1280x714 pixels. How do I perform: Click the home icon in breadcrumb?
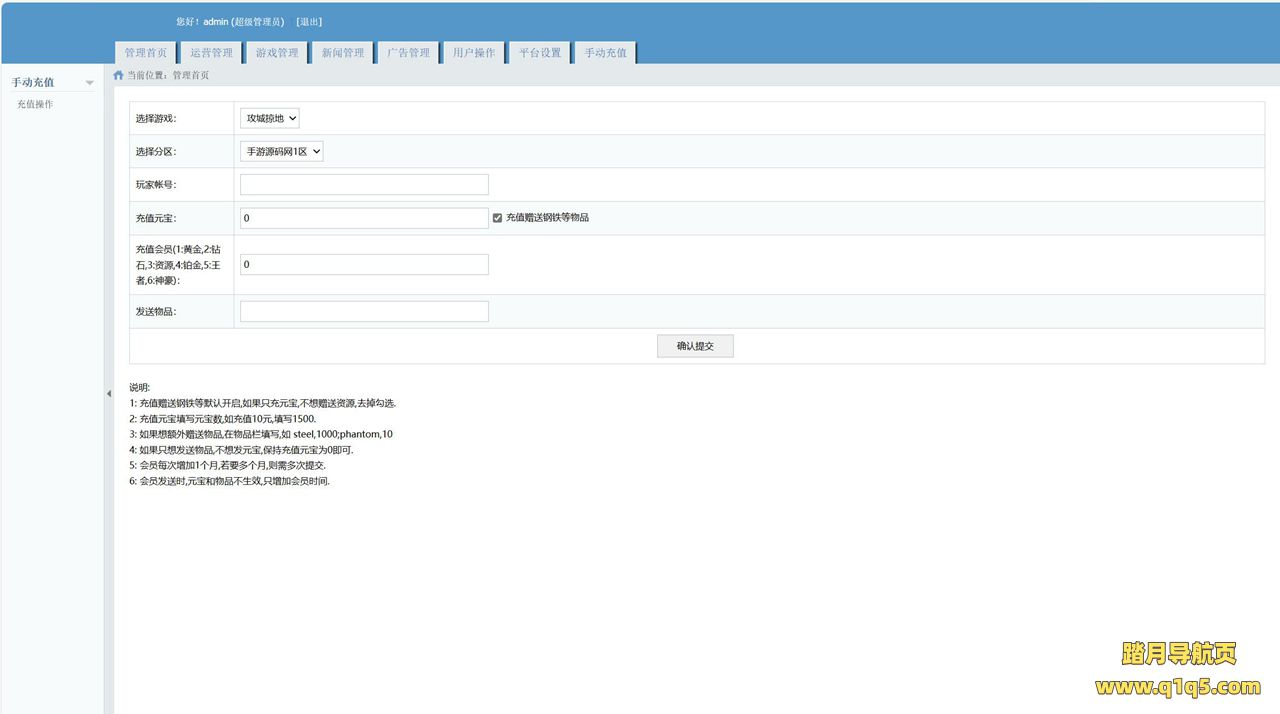tap(119, 75)
